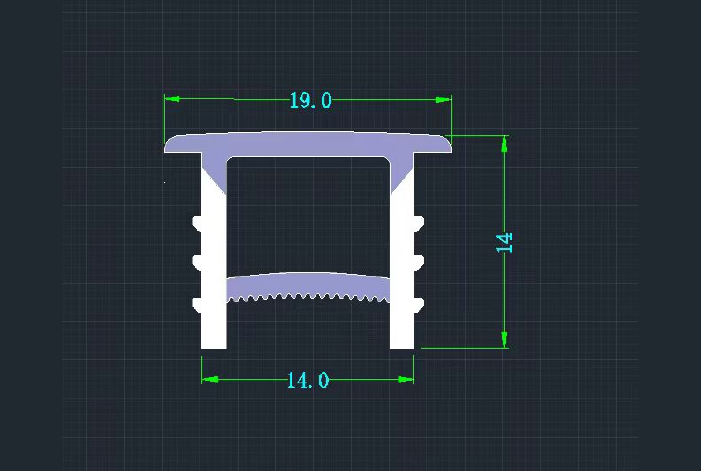Select the middle barb on the right leg
This screenshot has height=471, width=701.
click(418, 261)
